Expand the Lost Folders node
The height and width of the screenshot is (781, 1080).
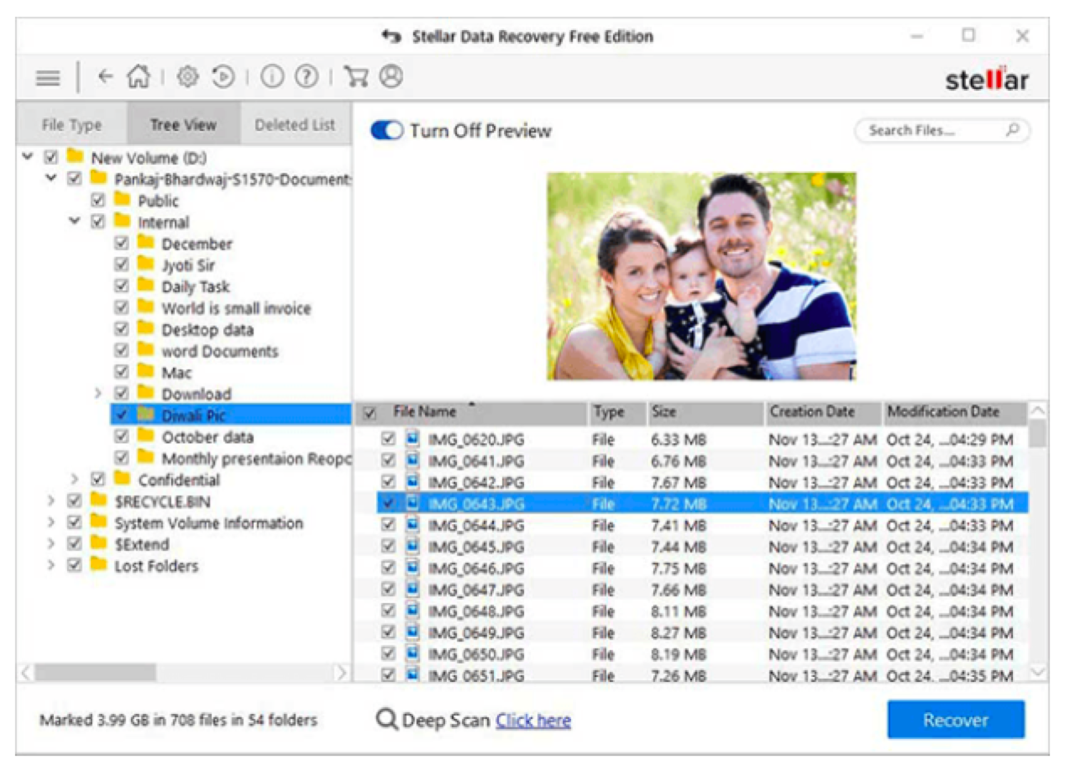pos(51,565)
